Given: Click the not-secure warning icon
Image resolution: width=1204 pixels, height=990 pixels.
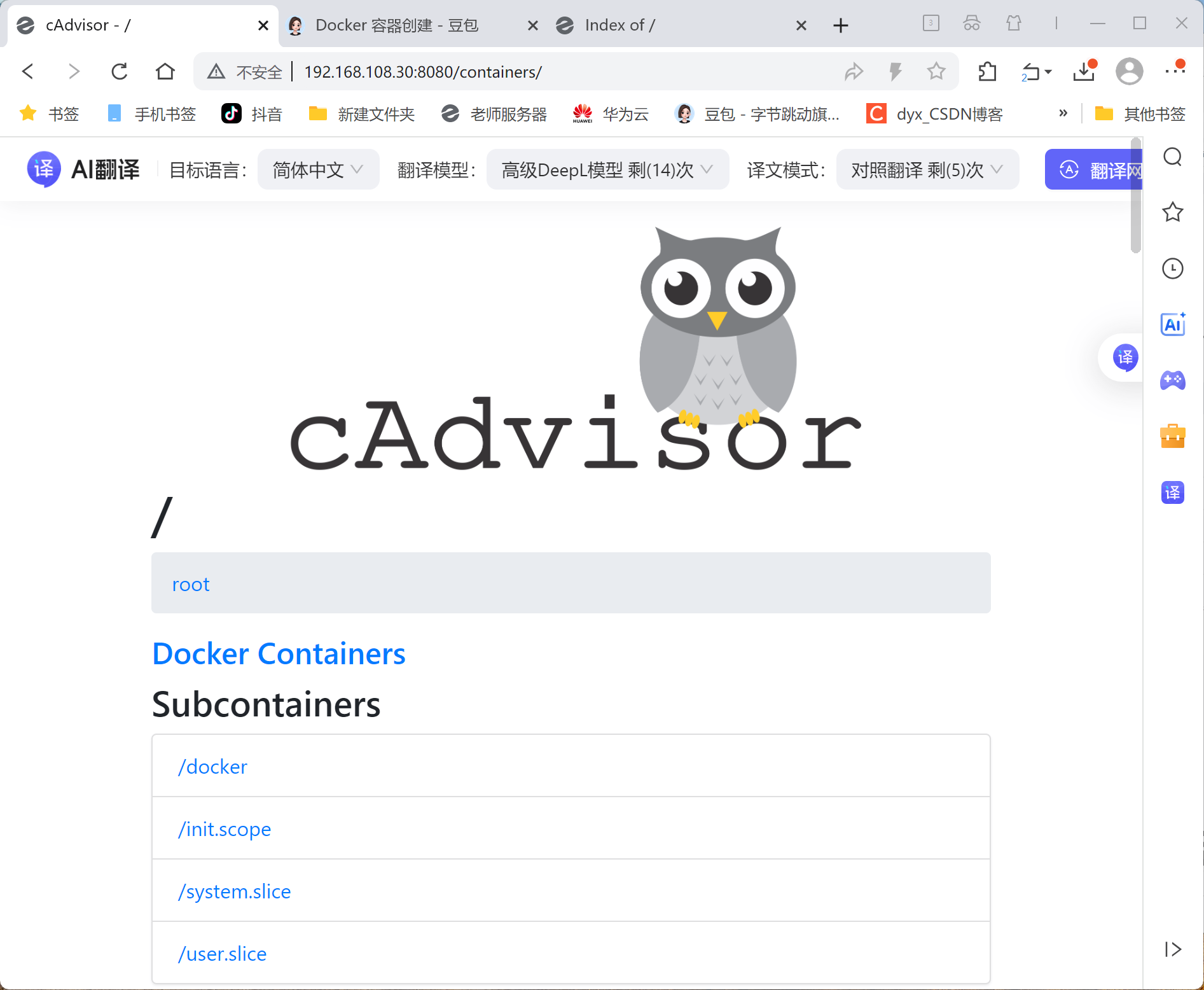Looking at the screenshot, I should [216, 71].
